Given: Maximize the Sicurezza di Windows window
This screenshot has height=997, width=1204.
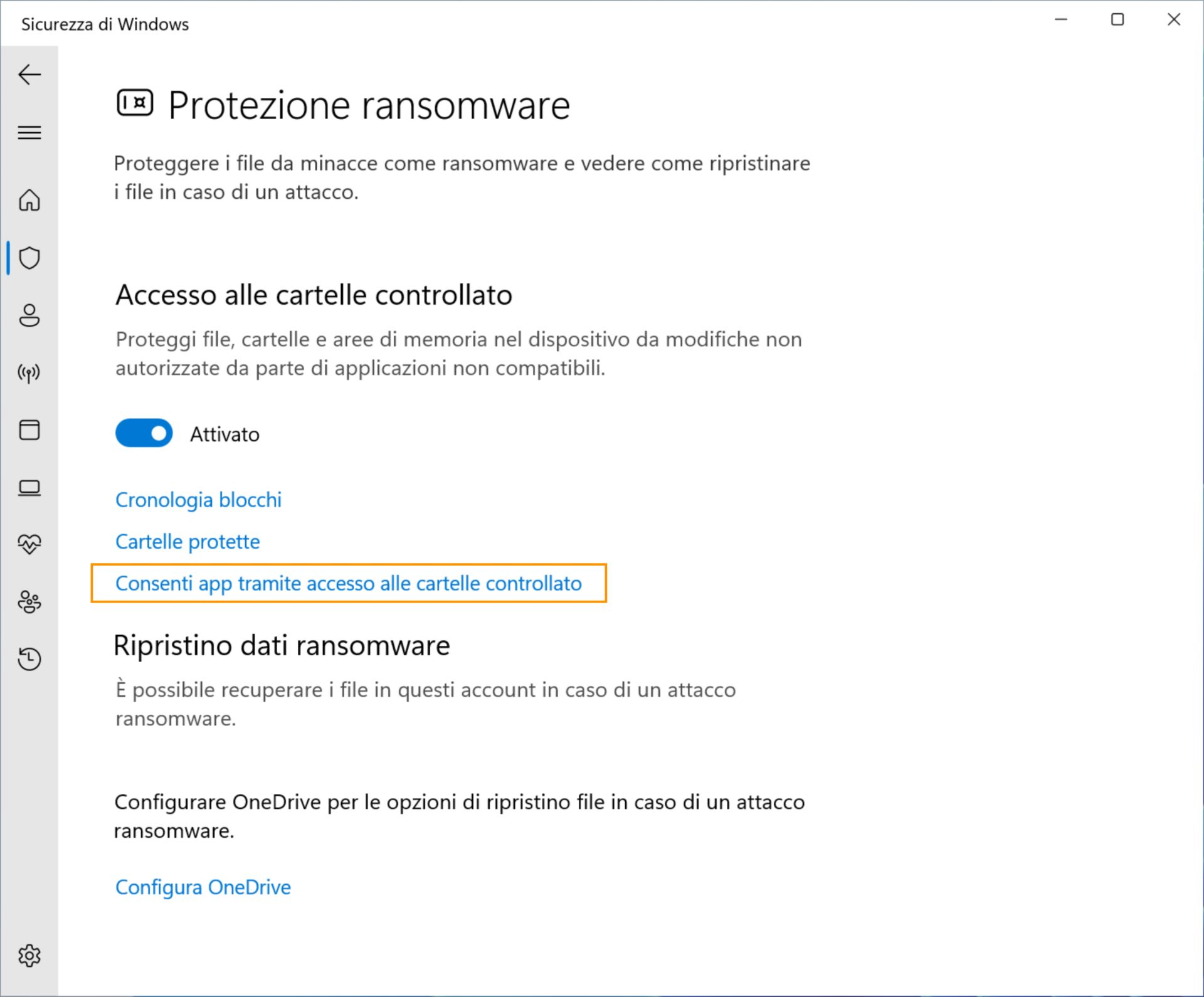Looking at the screenshot, I should [1117, 20].
